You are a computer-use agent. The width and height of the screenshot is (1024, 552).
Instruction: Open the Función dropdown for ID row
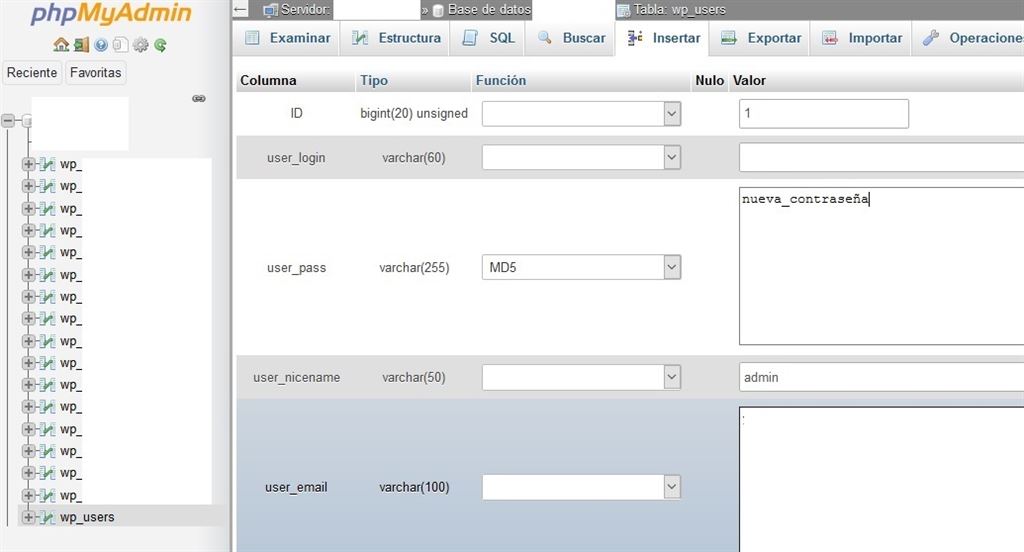[581, 114]
